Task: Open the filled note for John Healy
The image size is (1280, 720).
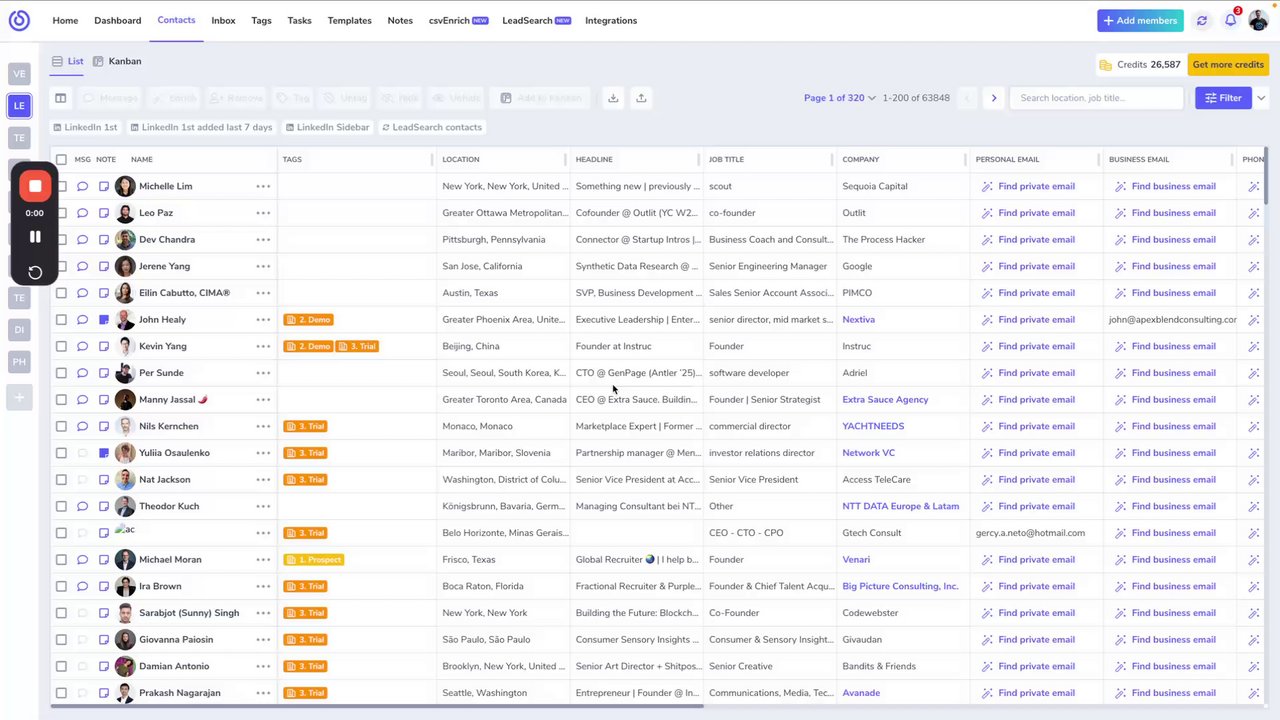Action: click(104, 320)
